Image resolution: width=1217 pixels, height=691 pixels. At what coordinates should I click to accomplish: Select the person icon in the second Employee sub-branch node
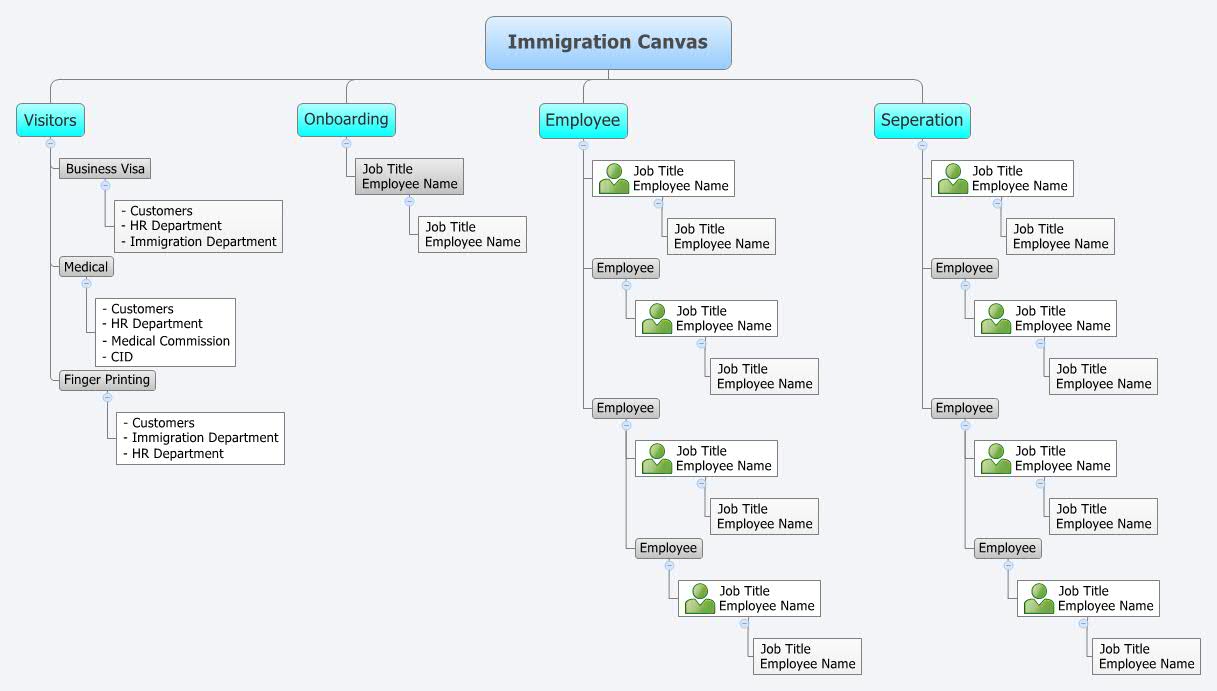click(x=655, y=317)
